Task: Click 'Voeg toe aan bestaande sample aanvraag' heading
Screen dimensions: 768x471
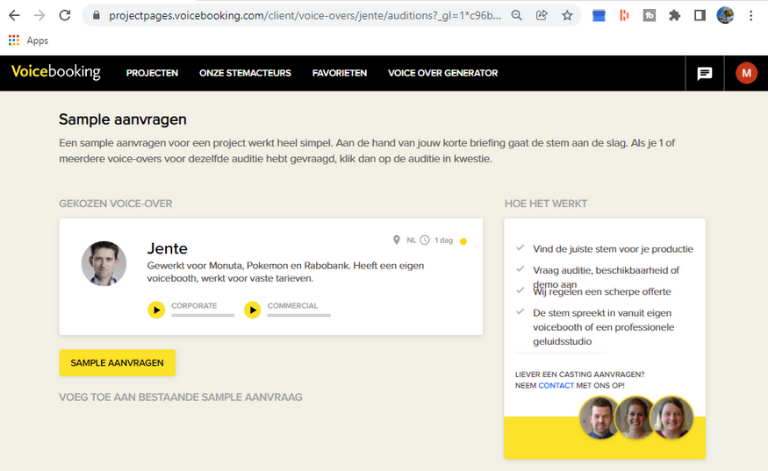Action: pos(181,397)
